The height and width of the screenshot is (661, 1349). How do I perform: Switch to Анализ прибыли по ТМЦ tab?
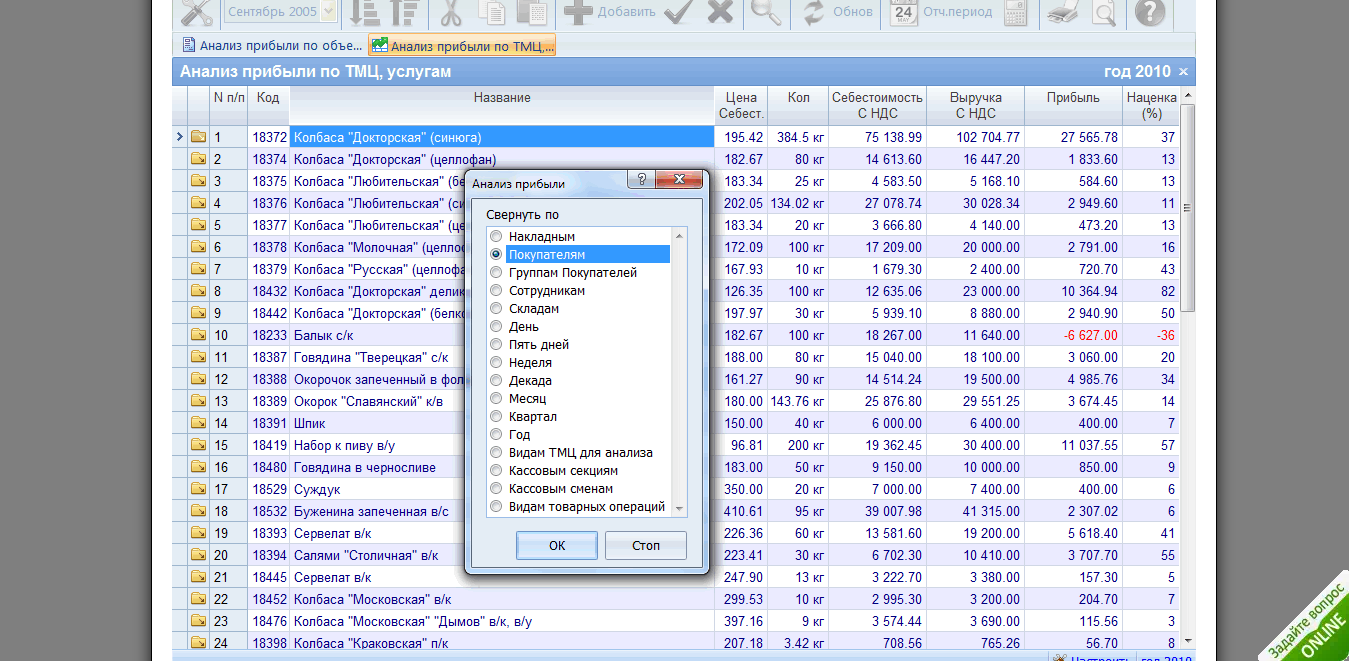462,46
